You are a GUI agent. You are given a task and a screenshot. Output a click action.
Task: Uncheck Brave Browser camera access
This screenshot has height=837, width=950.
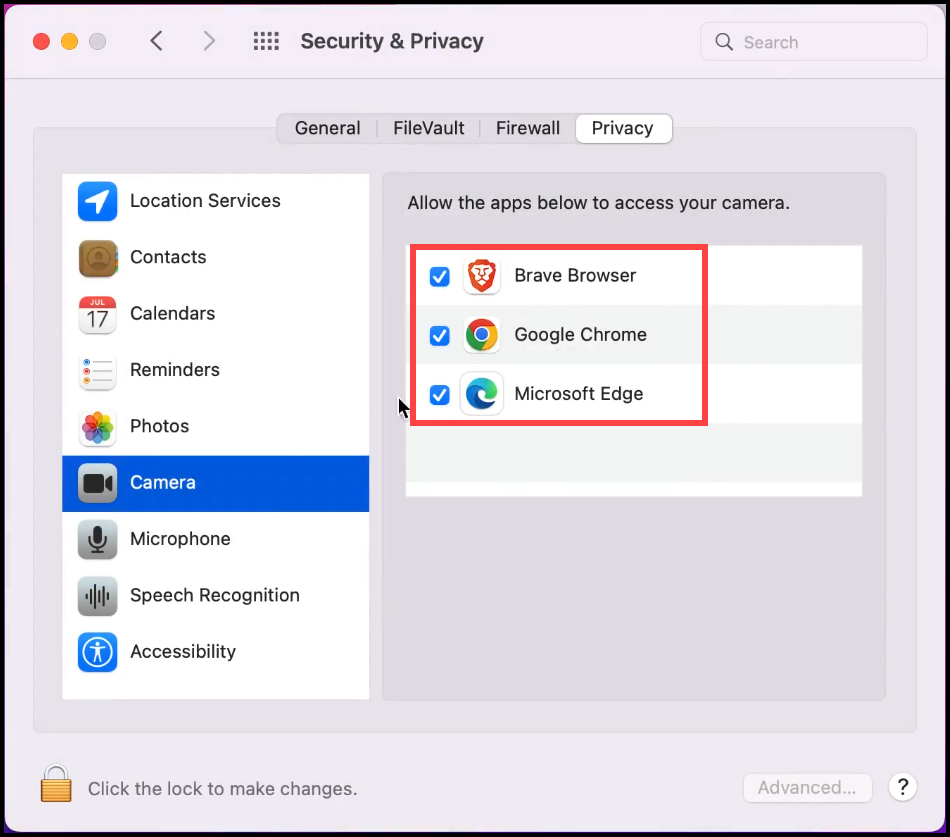[x=439, y=276]
